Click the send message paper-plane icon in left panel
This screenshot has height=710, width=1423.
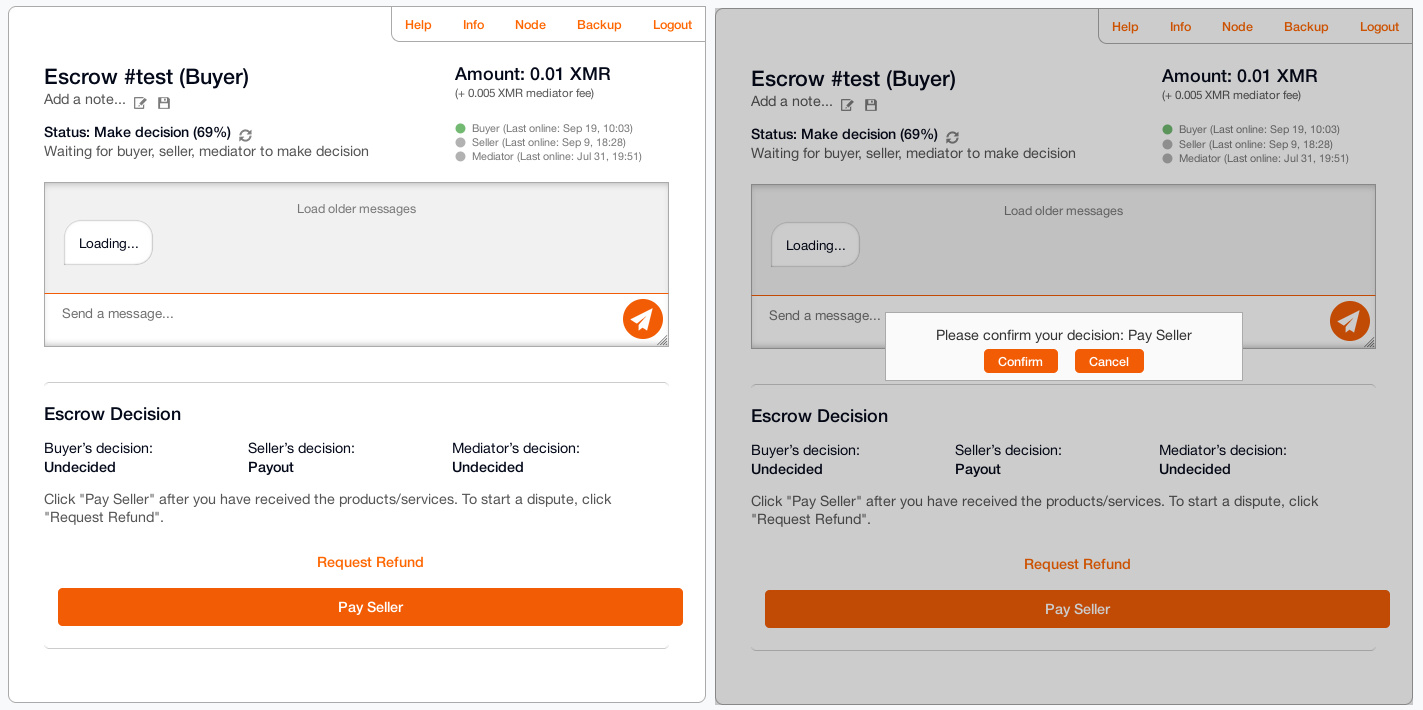tap(643, 319)
